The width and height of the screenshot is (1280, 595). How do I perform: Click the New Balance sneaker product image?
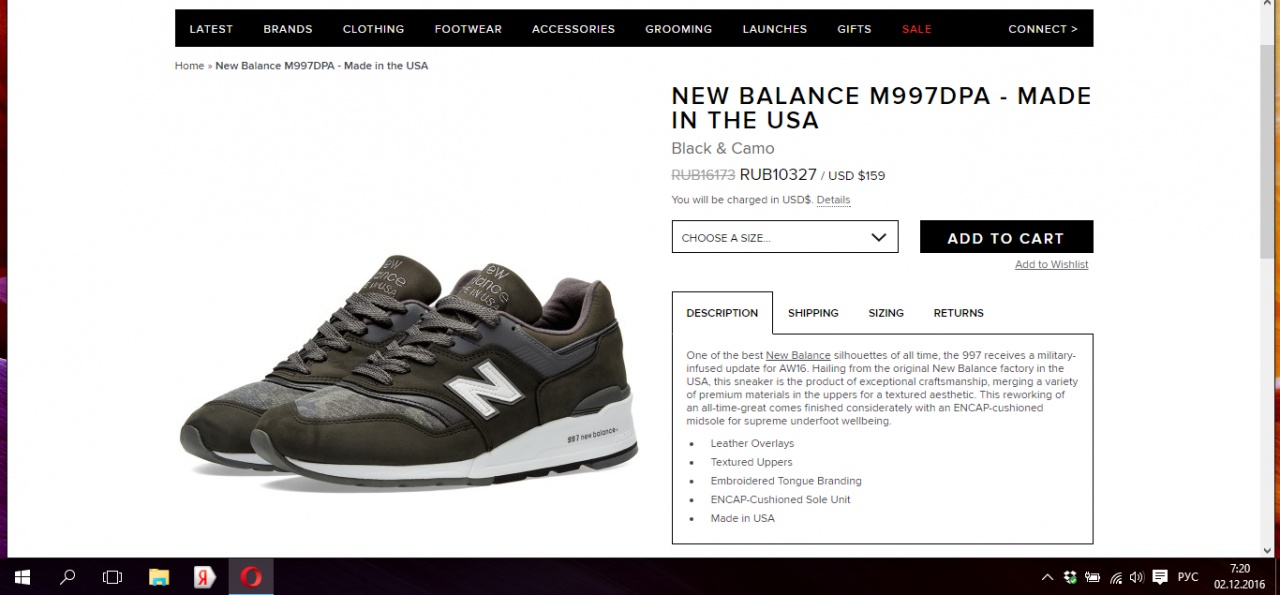coord(409,376)
